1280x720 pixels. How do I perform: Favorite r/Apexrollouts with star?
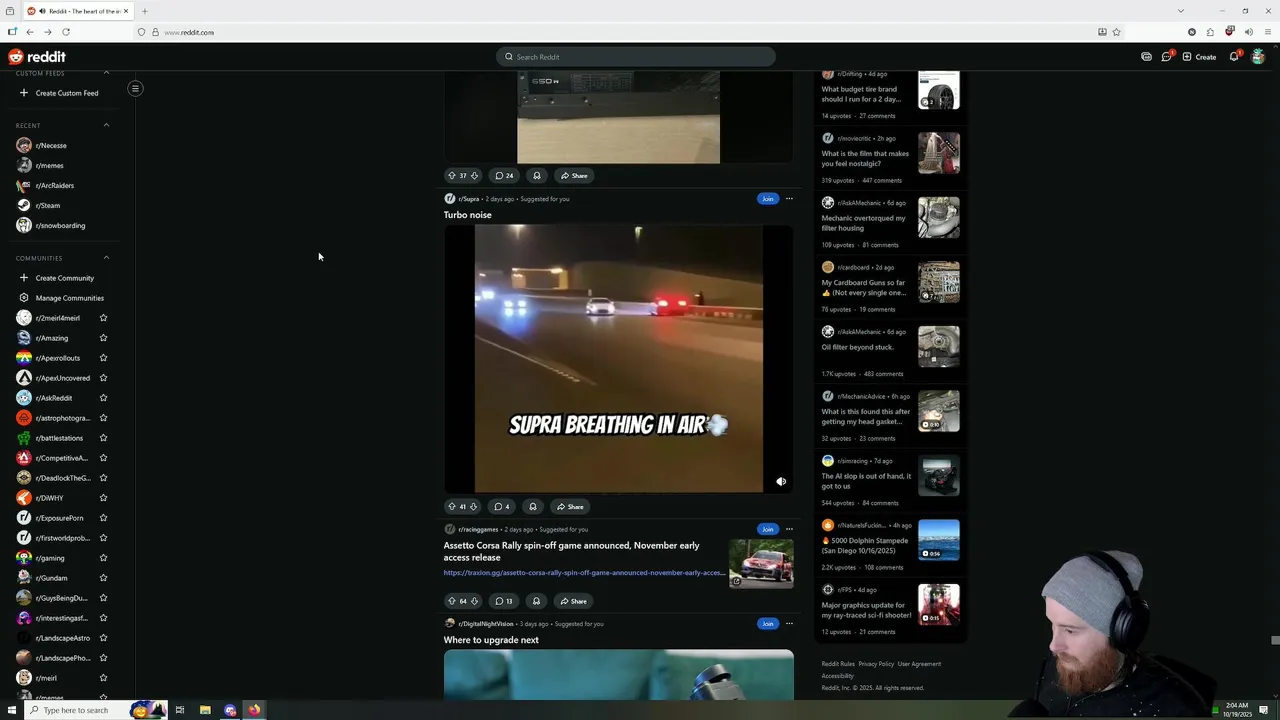click(103, 358)
